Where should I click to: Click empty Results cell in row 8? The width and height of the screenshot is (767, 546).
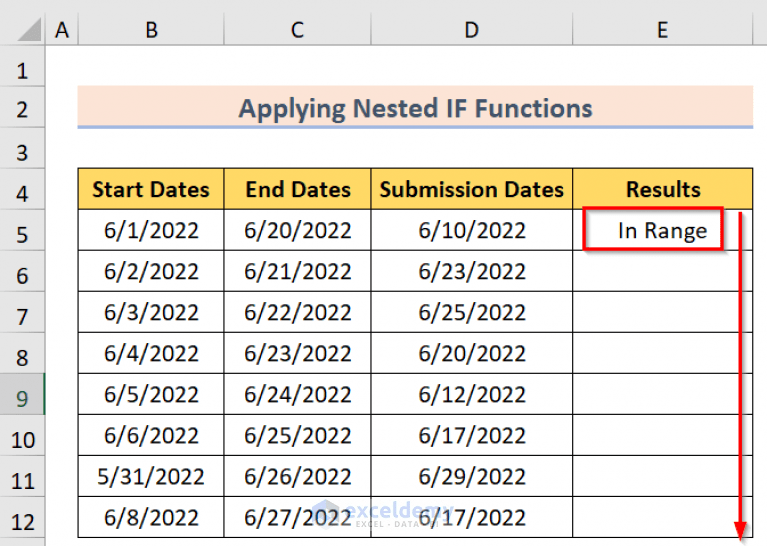pos(662,354)
